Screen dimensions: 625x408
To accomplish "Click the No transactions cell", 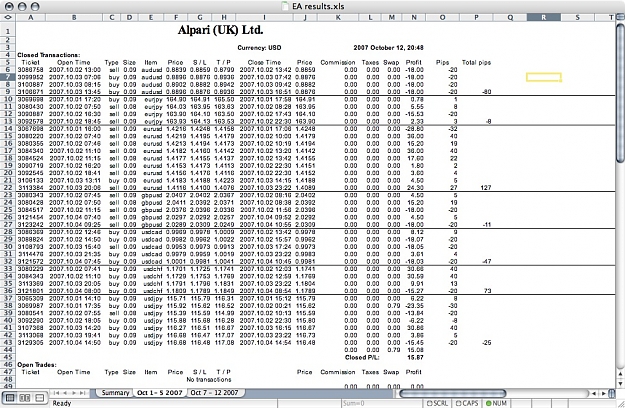I will 208,380.
